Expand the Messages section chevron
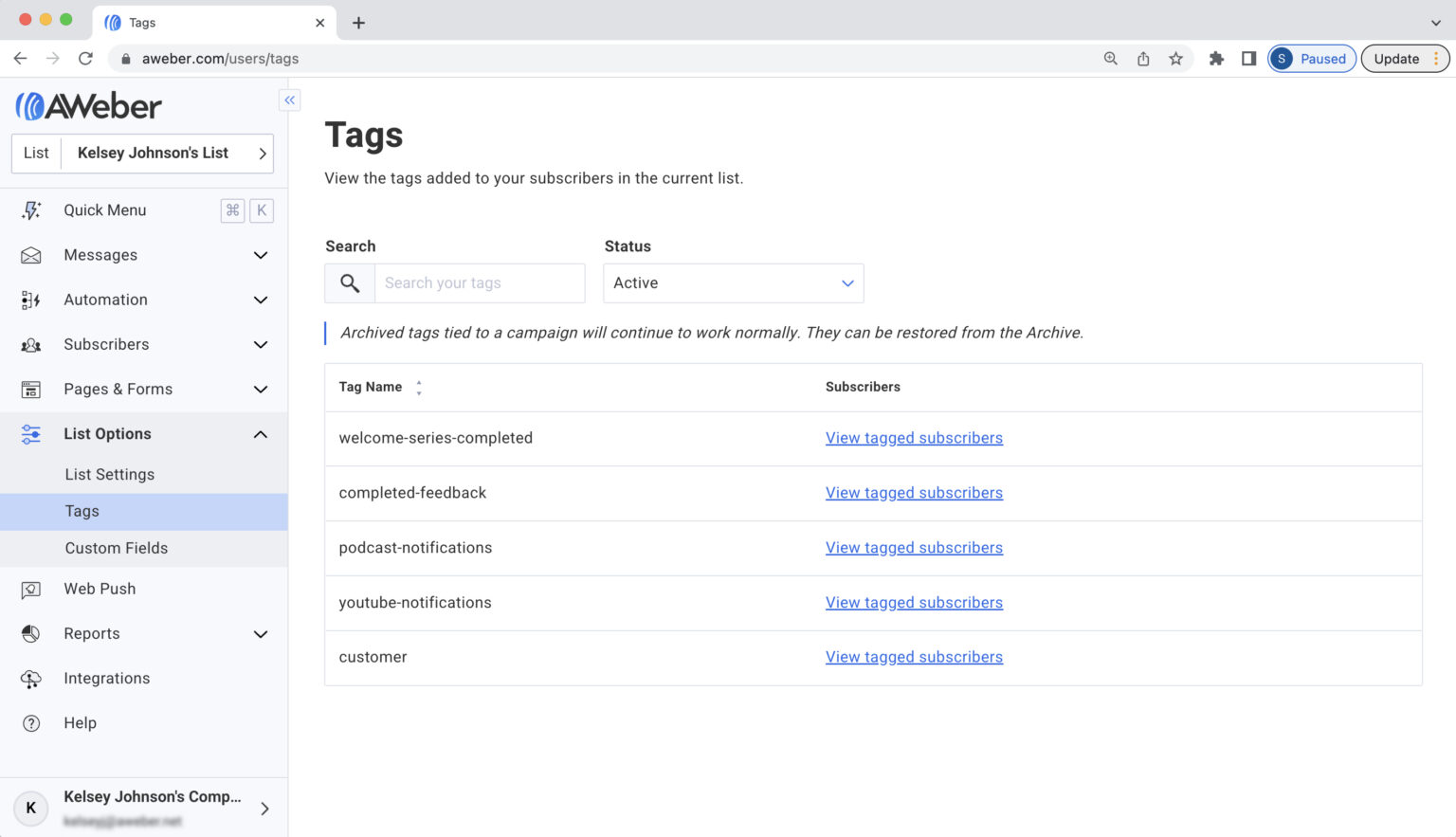The height and width of the screenshot is (837, 1456). [x=260, y=254]
